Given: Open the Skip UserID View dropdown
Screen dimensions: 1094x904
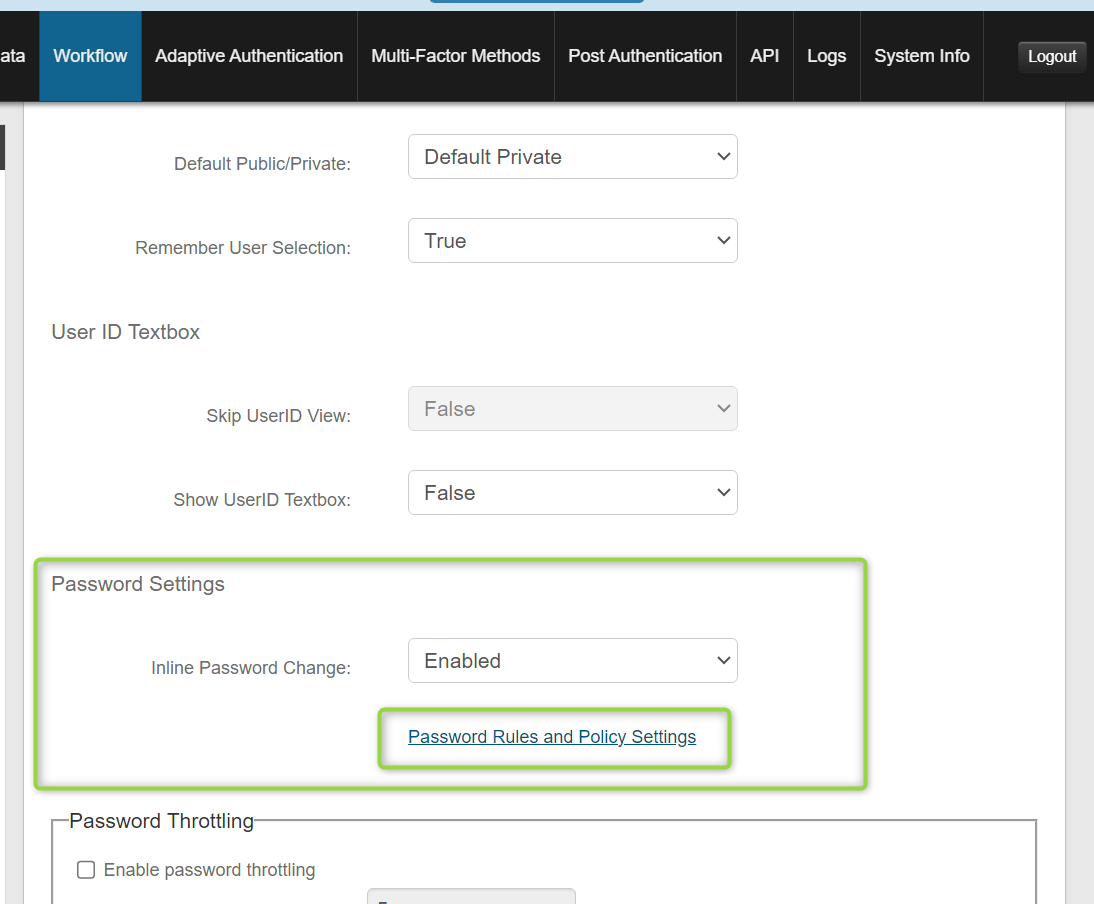Looking at the screenshot, I should (x=573, y=409).
